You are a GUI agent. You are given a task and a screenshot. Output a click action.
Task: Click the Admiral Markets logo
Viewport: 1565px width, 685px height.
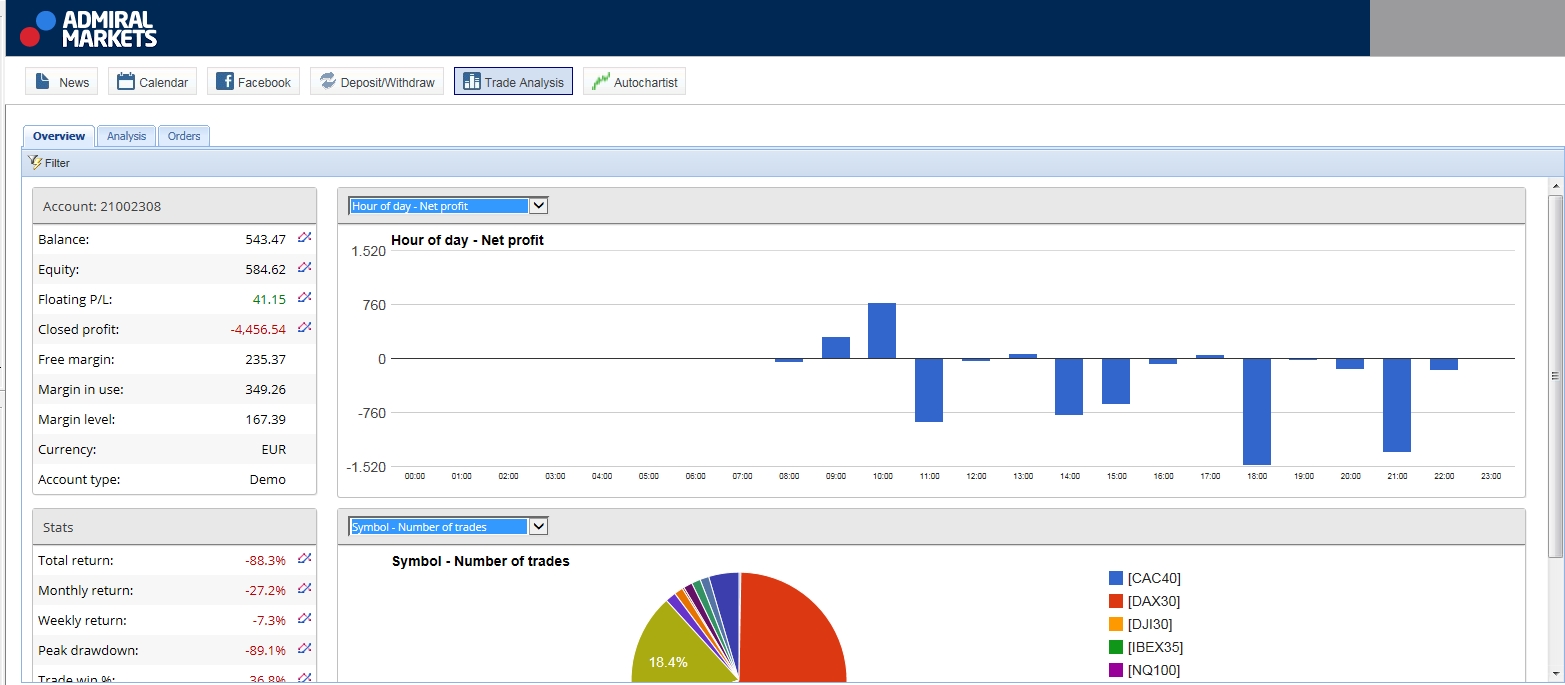coord(89,29)
